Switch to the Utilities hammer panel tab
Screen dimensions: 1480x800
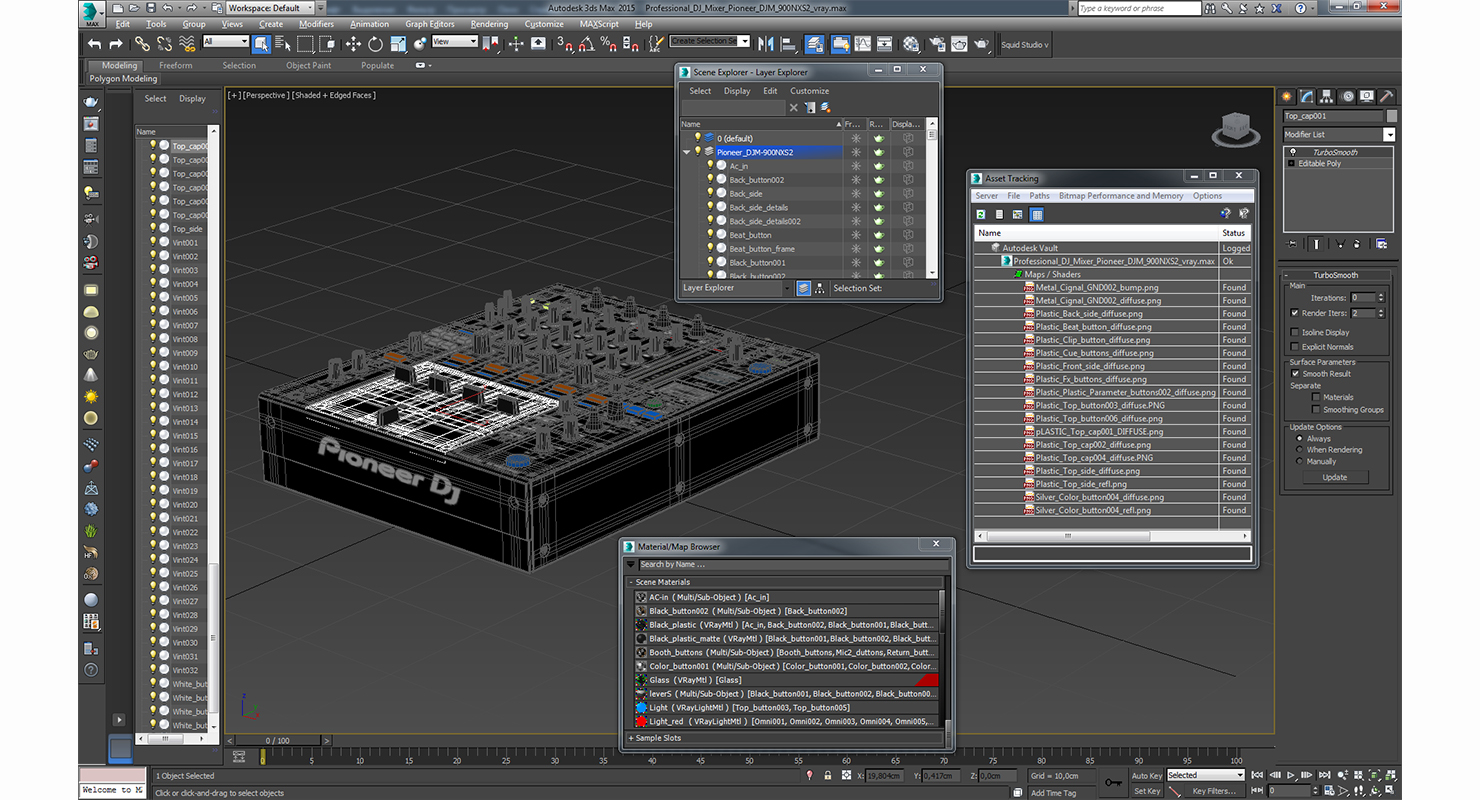1386,96
